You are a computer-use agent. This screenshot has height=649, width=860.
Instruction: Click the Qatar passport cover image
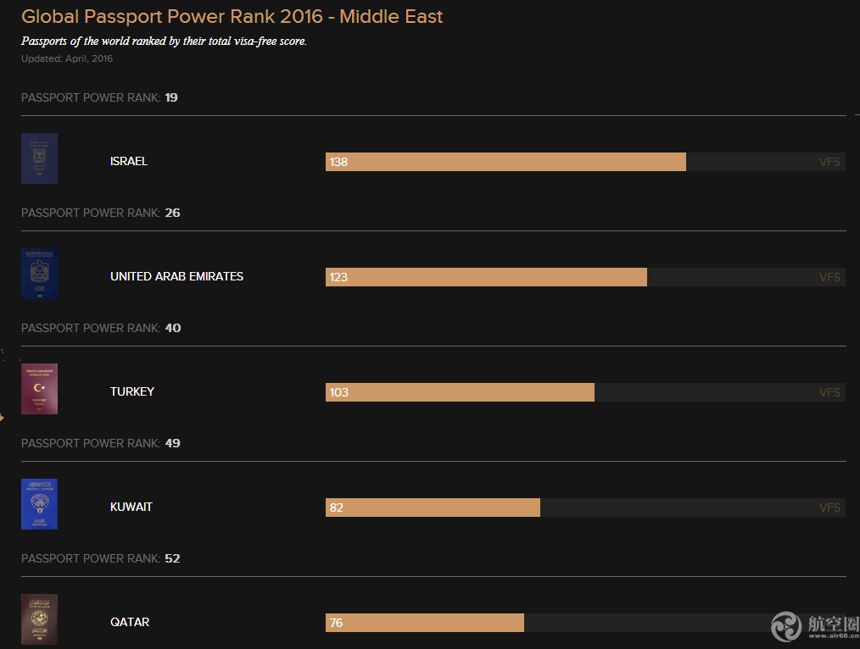pos(39,619)
